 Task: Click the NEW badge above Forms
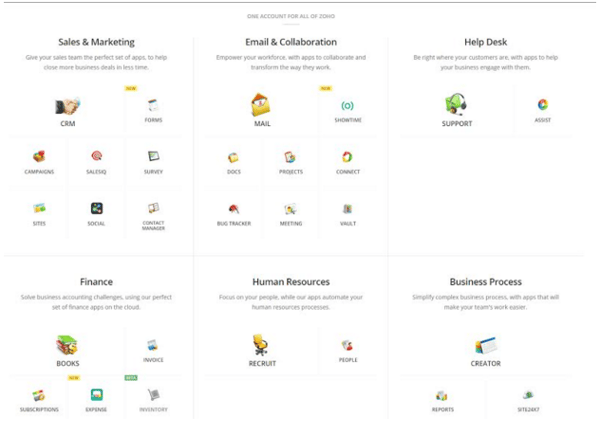pos(131,88)
